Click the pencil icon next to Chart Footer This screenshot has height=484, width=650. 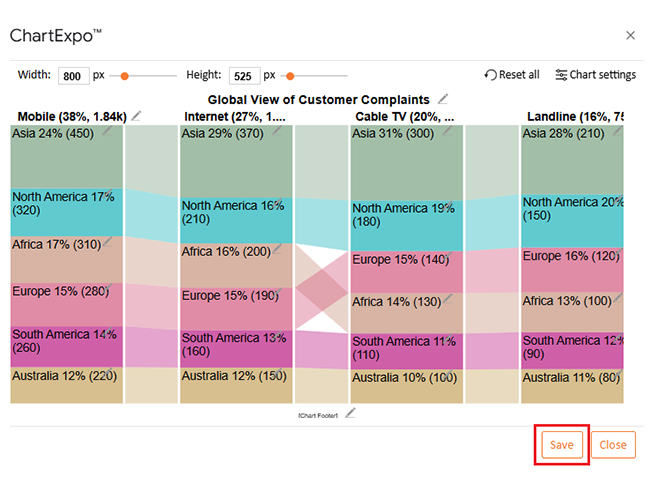pyautogui.click(x=350, y=413)
